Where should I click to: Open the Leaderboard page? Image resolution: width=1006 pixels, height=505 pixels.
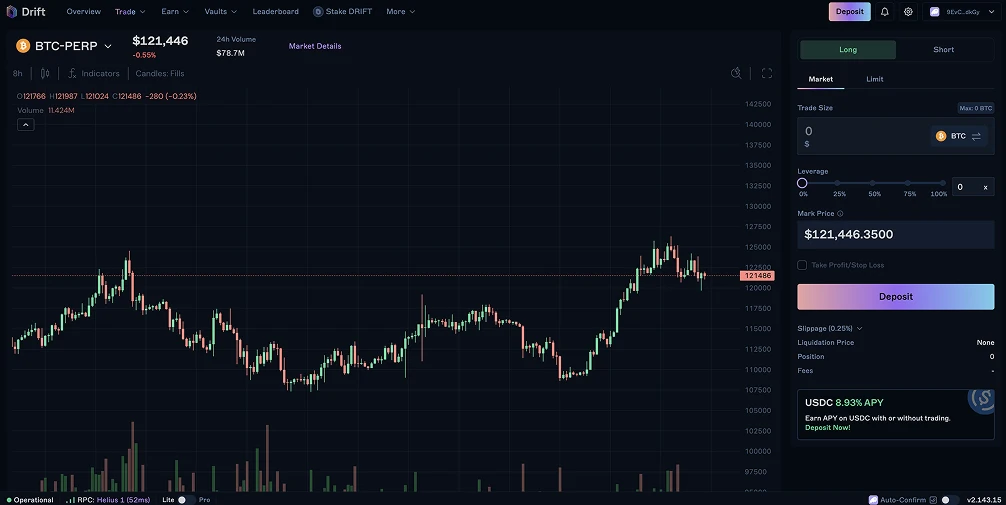pyautogui.click(x=275, y=12)
